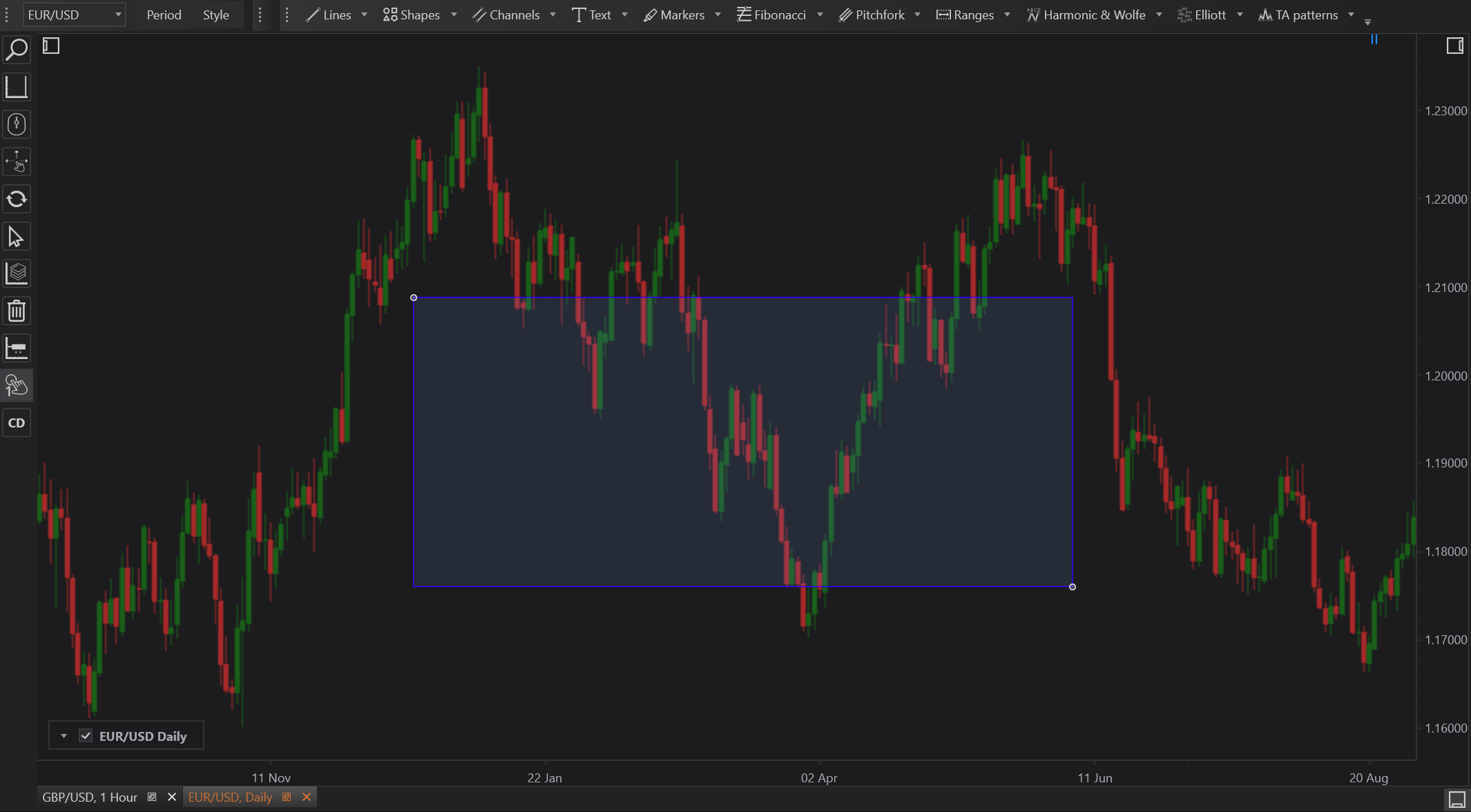Click the refresh sync arrows icon

coord(17,200)
